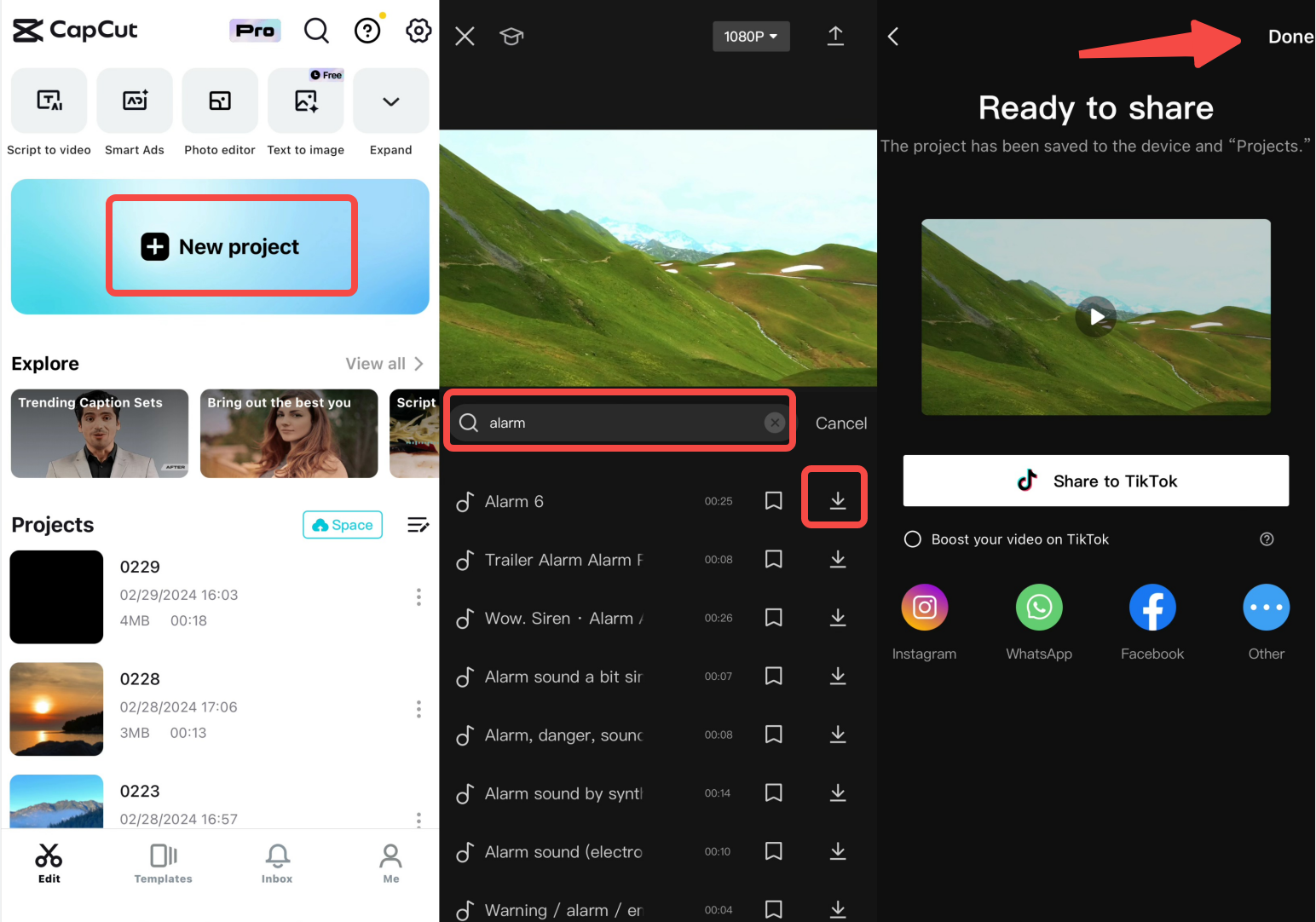Export the project with the upload arrow
Image resolution: width=1316 pixels, height=922 pixels.
pyautogui.click(x=835, y=36)
